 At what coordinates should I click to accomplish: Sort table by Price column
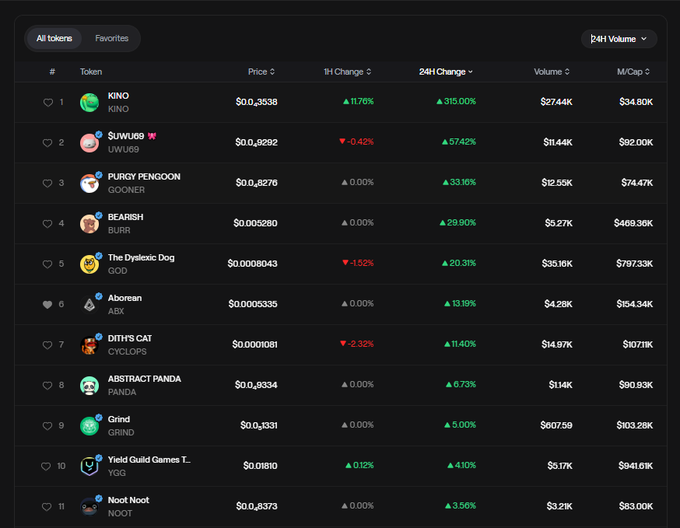coord(261,72)
